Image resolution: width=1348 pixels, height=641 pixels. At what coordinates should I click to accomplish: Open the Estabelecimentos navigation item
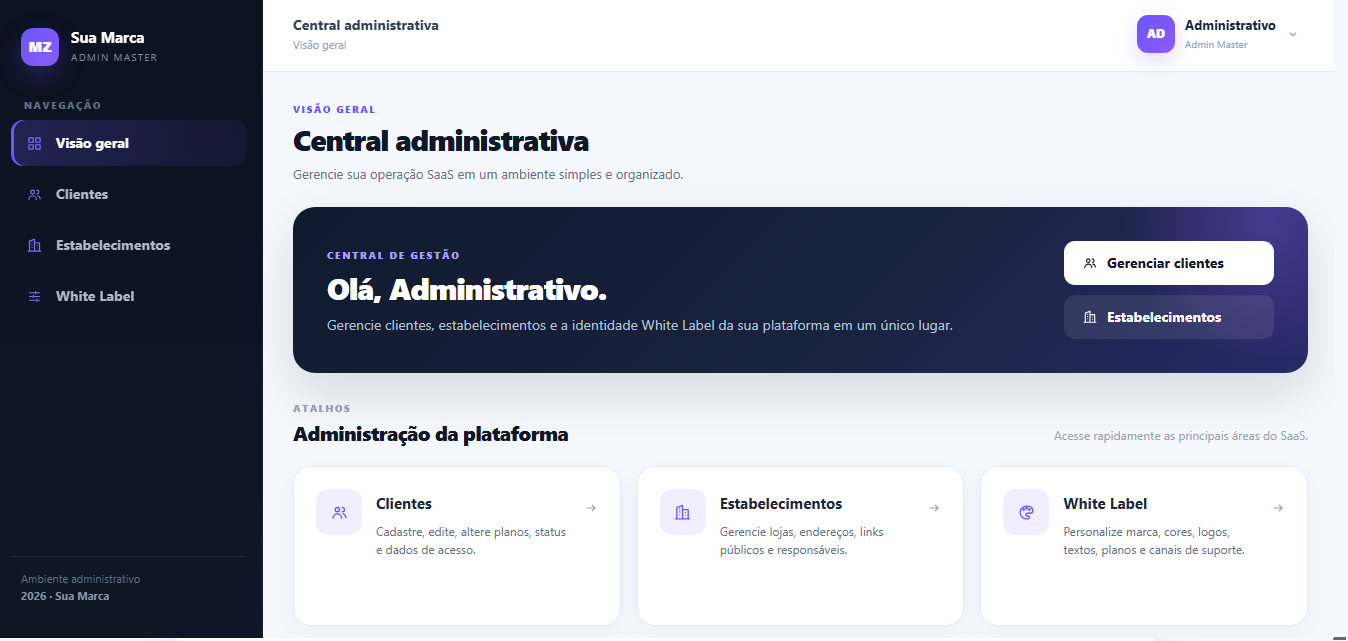click(129, 245)
